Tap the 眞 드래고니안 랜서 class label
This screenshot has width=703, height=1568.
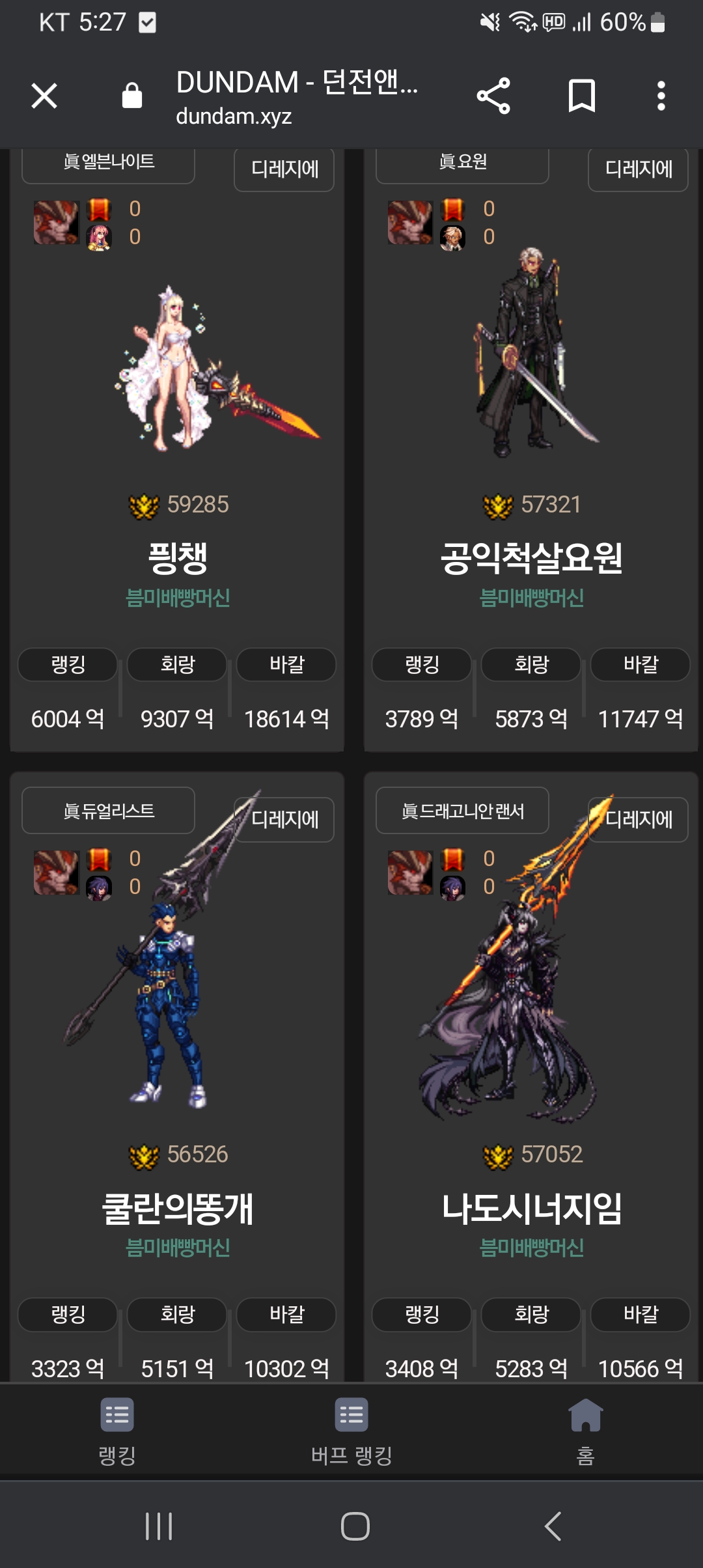462,811
